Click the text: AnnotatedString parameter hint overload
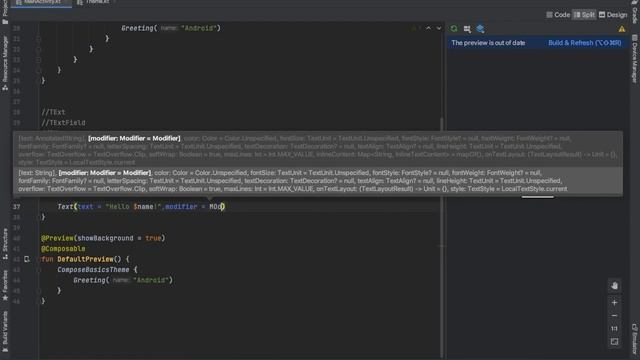Screen dimensions: 640x360 click(318, 150)
